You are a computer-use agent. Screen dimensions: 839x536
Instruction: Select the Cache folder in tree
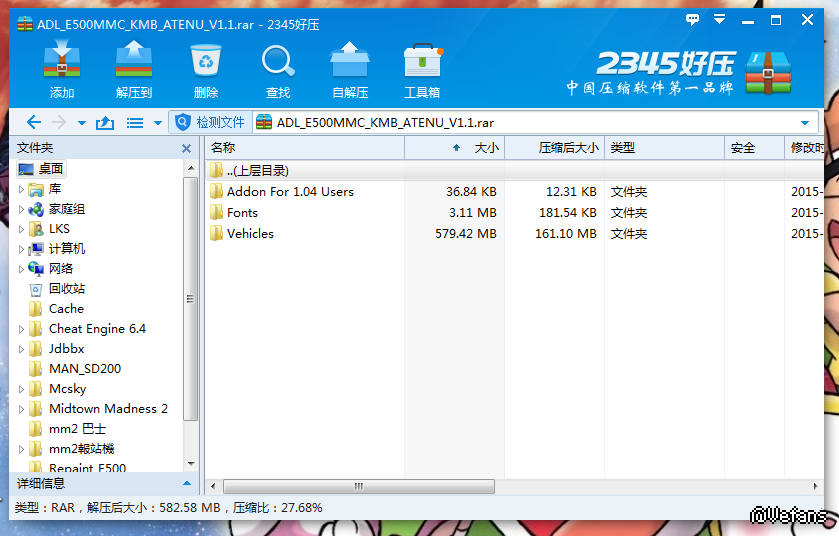56,309
